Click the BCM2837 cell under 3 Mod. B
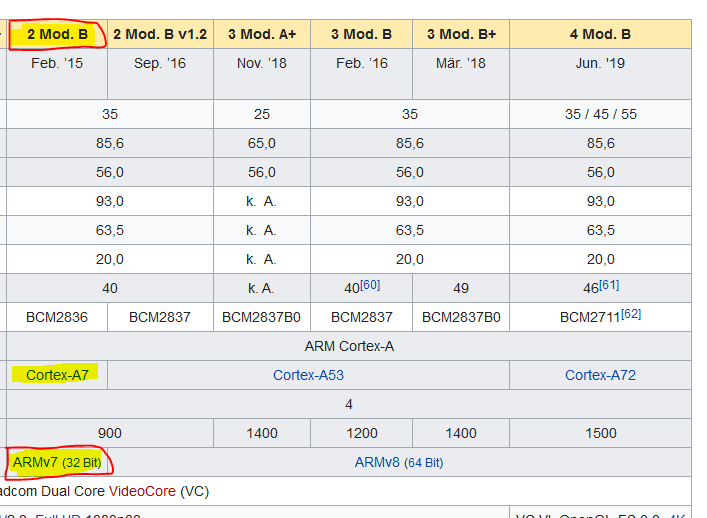 (x=362, y=317)
